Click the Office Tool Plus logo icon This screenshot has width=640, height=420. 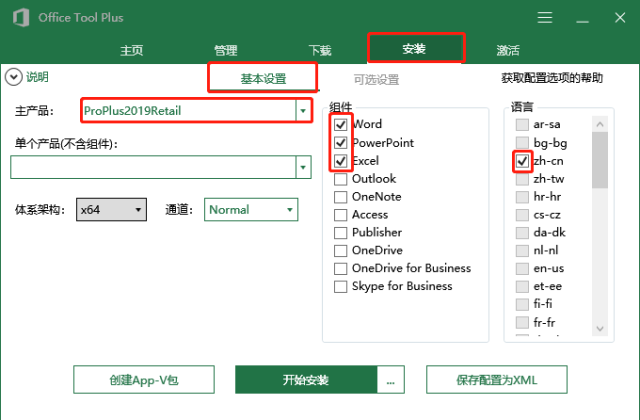point(21,18)
